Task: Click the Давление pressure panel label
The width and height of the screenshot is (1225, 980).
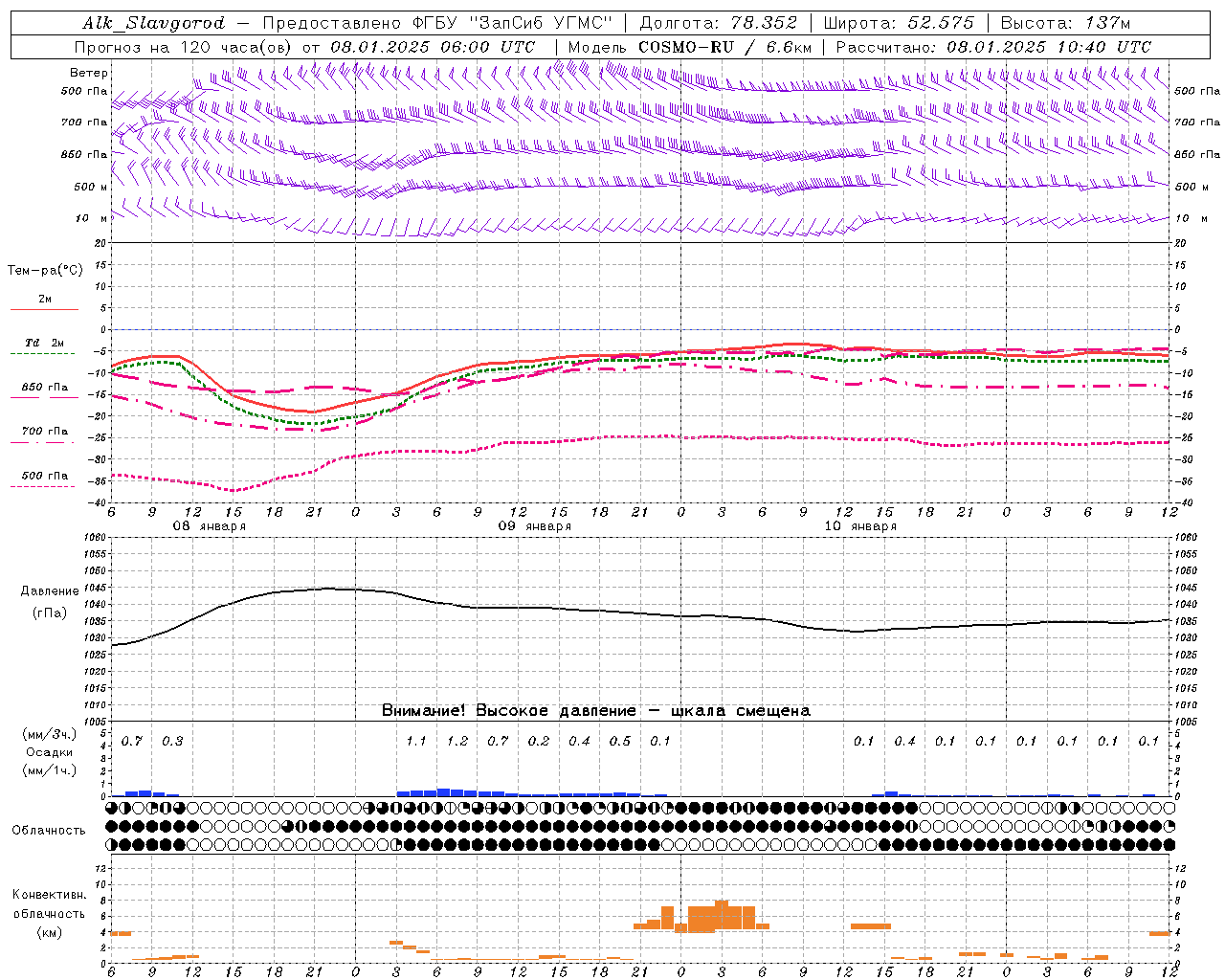Action: coord(49,591)
